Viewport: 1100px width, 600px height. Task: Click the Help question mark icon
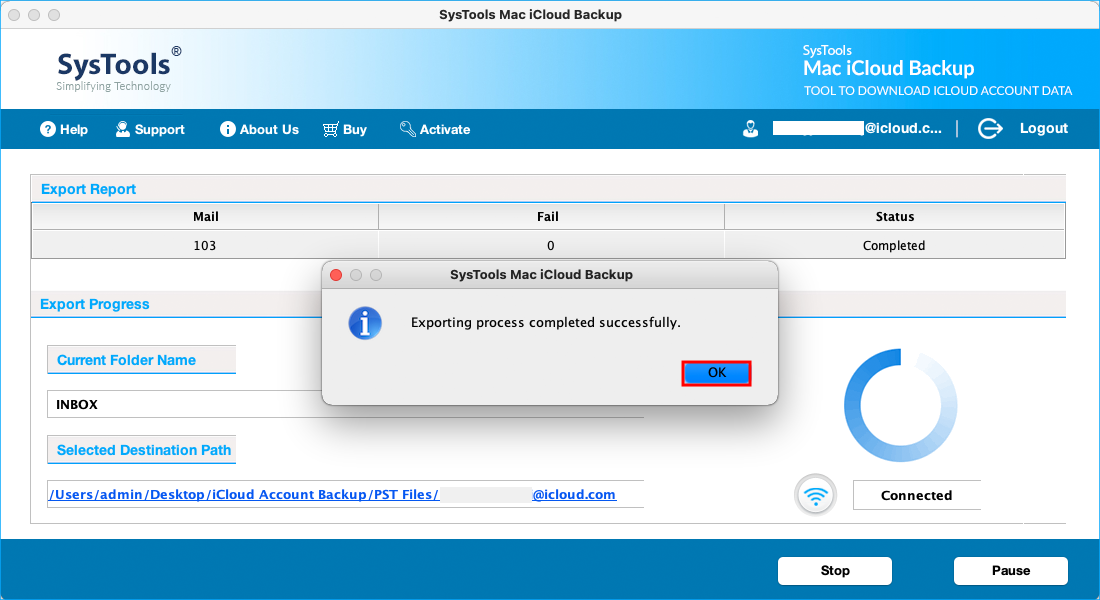pyautogui.click(x=48, y=129)
